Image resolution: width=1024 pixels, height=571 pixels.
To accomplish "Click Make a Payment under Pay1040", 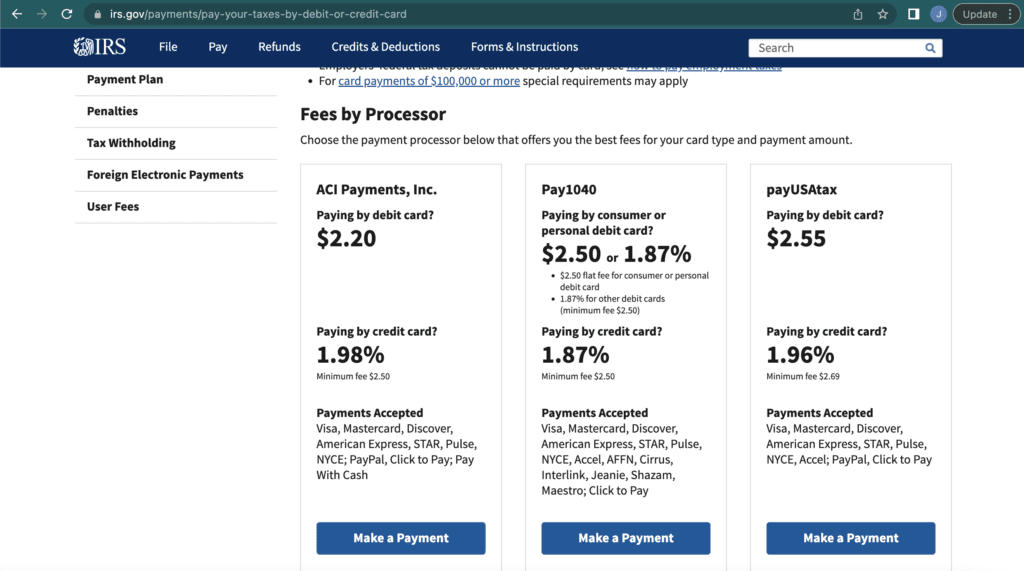I will pos(626,538).
